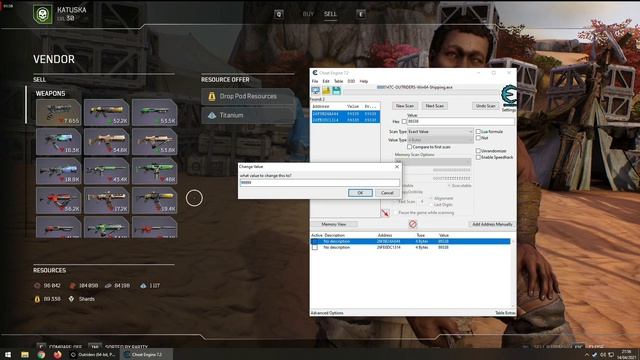640x360 pixels.
Task: Toggle the Hex checkbox
Action: coord(404,122)
